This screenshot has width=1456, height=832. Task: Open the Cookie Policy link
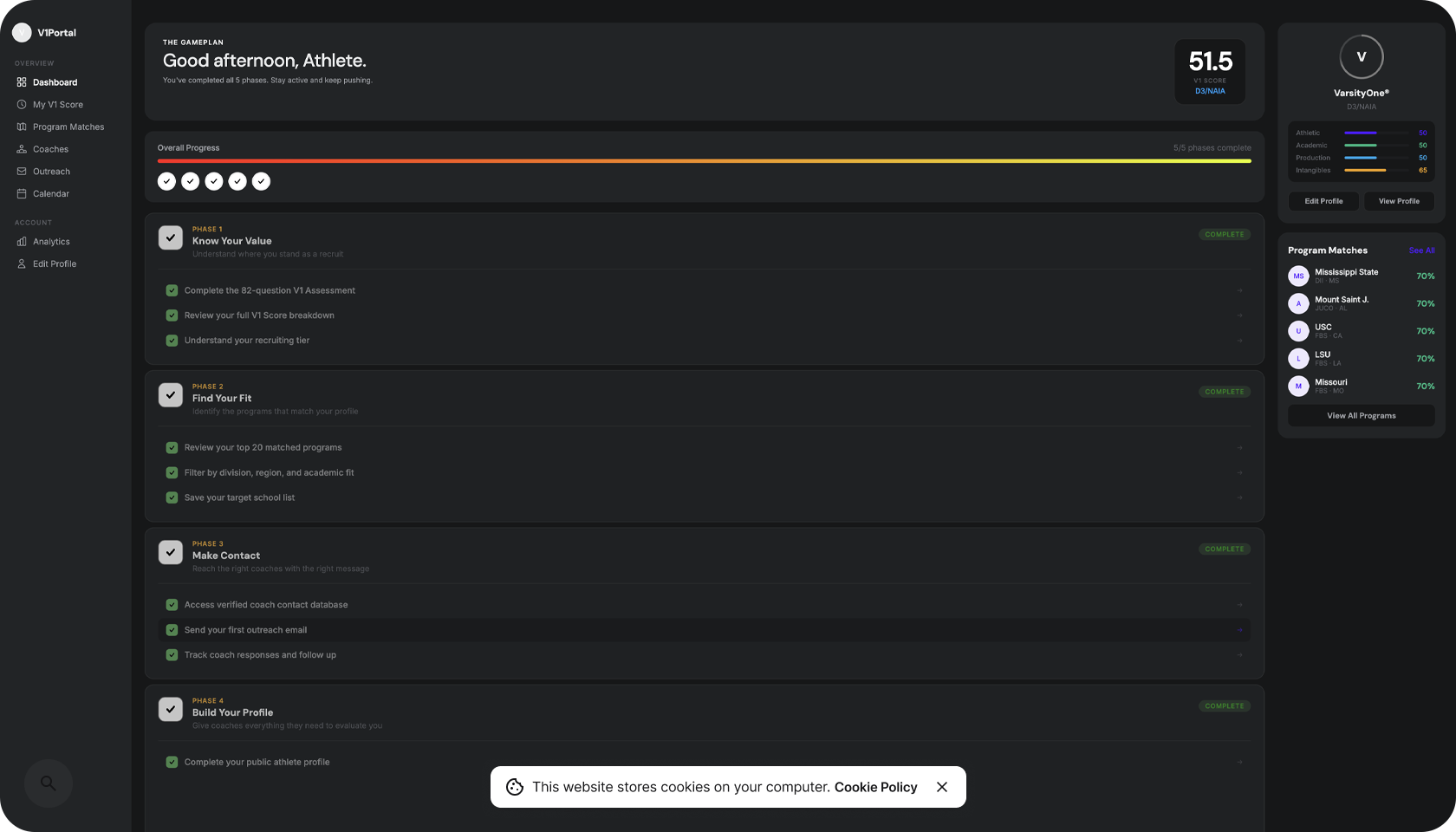pyautogui.click(x=875, y=787)
